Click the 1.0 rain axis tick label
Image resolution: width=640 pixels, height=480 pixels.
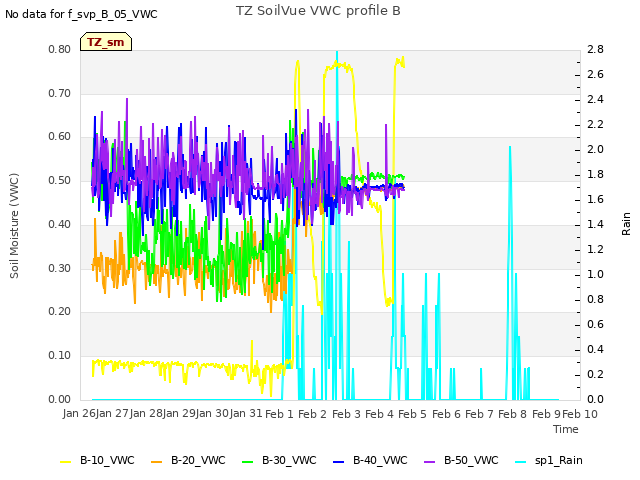(x=596, y=274)
